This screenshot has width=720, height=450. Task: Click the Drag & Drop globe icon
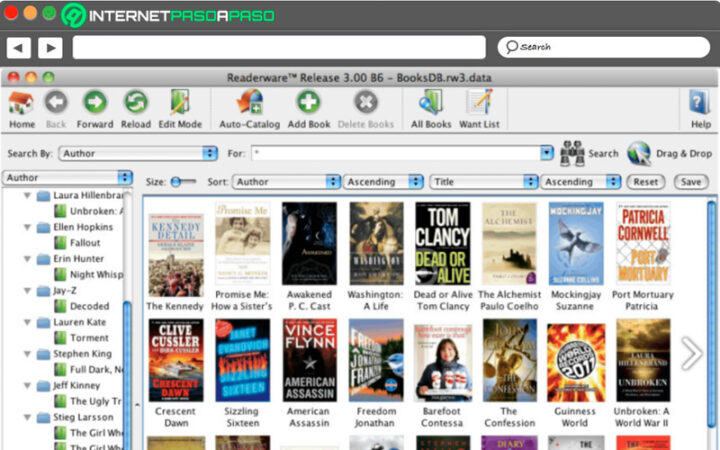tap(639, 153)
